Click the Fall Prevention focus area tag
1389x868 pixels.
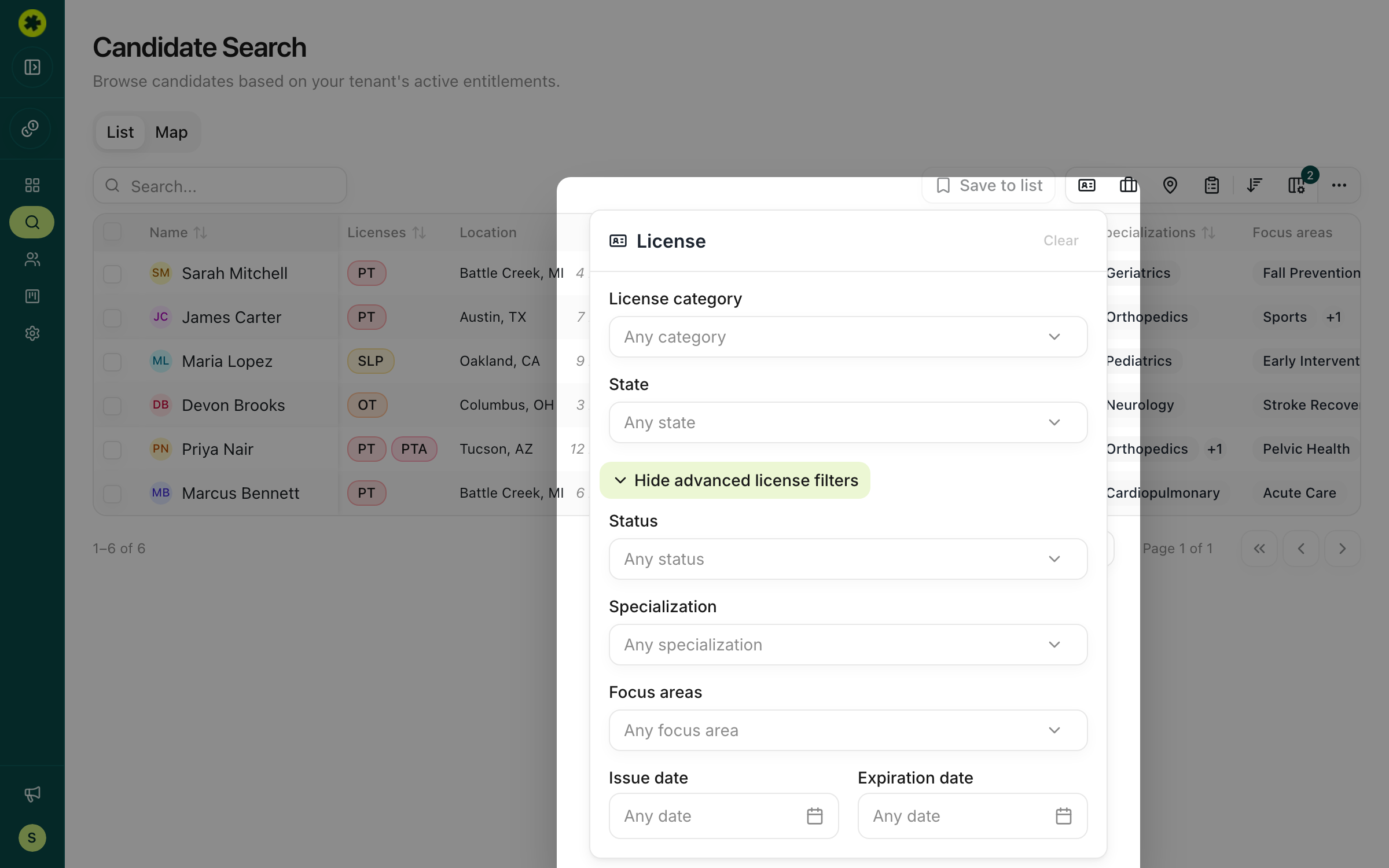pos(1307,273)
